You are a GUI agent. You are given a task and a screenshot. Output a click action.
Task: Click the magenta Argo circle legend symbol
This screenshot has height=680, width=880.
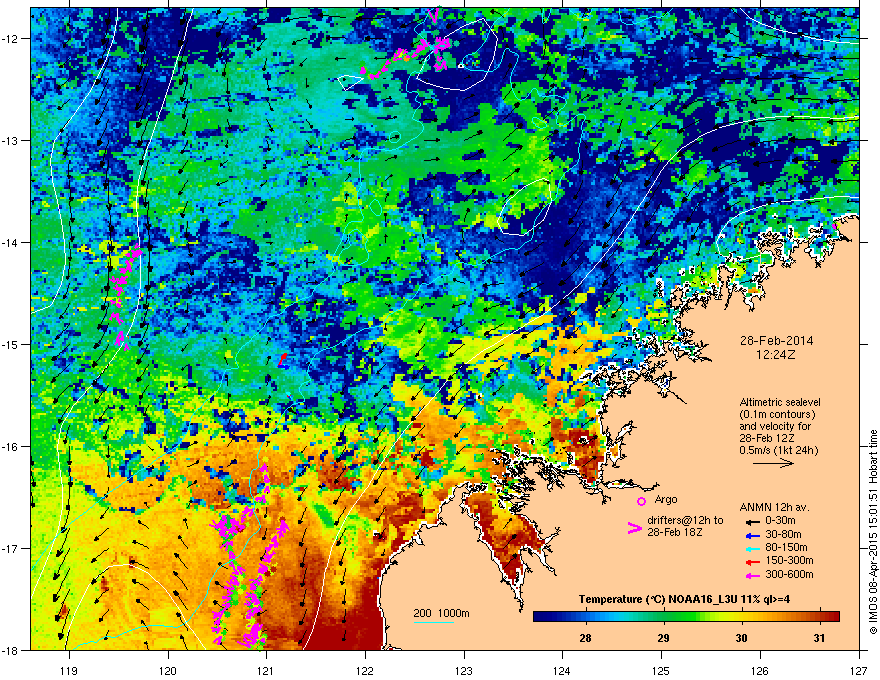point(641,501)
